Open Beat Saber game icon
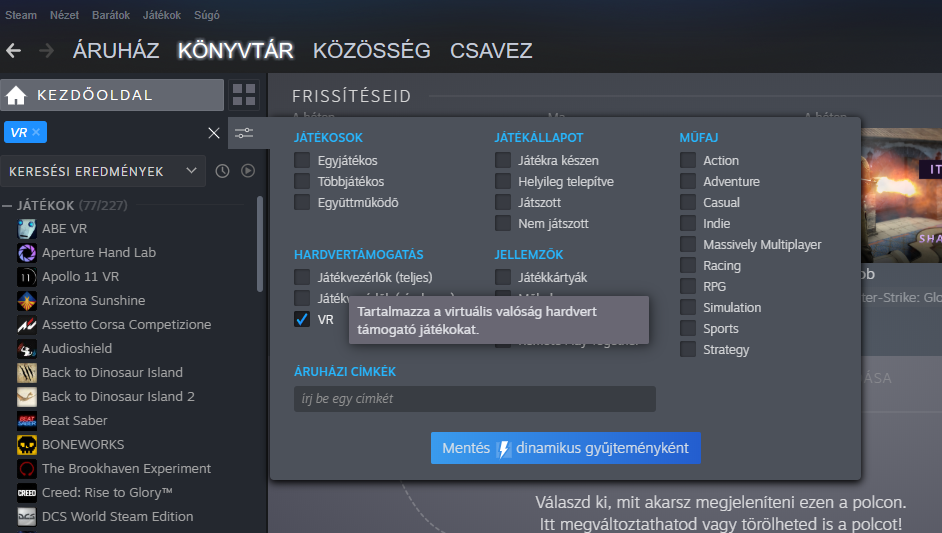Viewport: 942px width, 533px height. (x=27, y=421)
